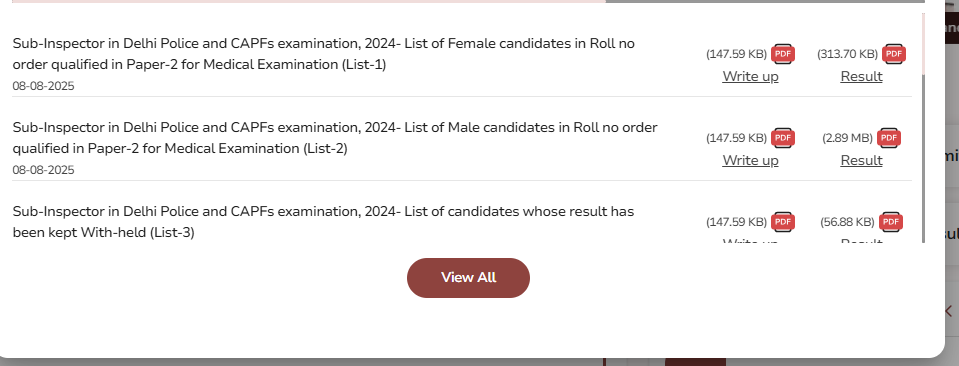Open Result link for Female candidates List-1
The width and height of the screenshot is (959, 366).
click(861, 77)
